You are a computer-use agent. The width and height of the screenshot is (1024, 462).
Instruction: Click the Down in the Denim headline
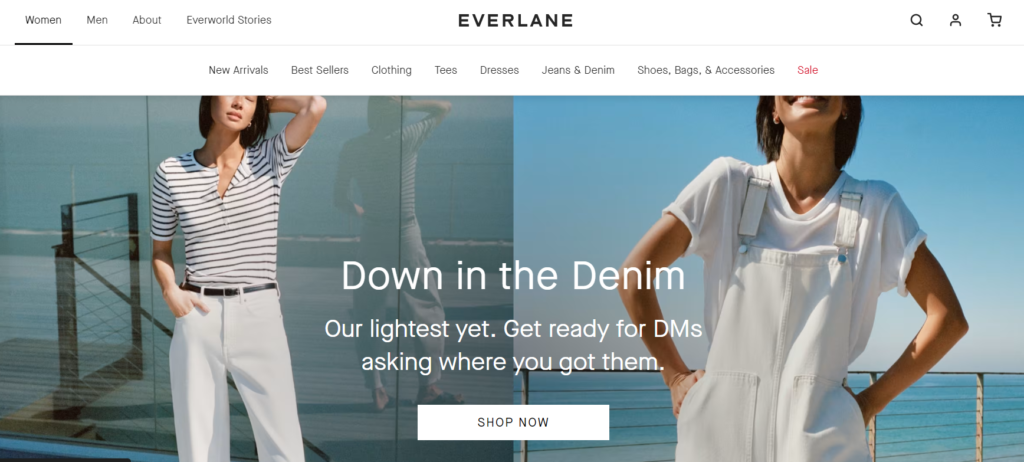(x=513, y=275)
